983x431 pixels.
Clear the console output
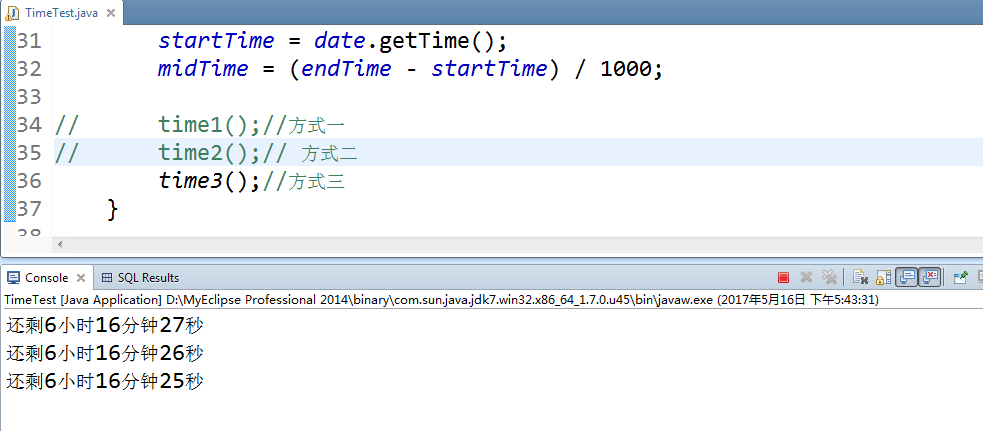tap(859, 278)
